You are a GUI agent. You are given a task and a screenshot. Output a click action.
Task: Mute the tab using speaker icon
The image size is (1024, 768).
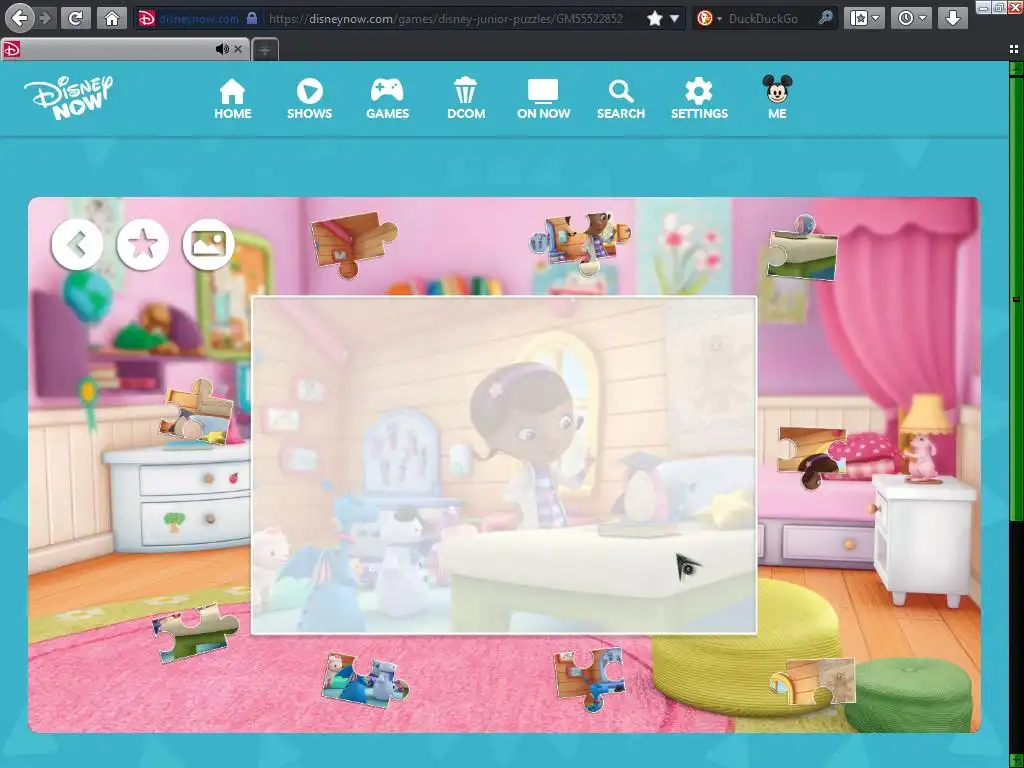tap(222, 49)
